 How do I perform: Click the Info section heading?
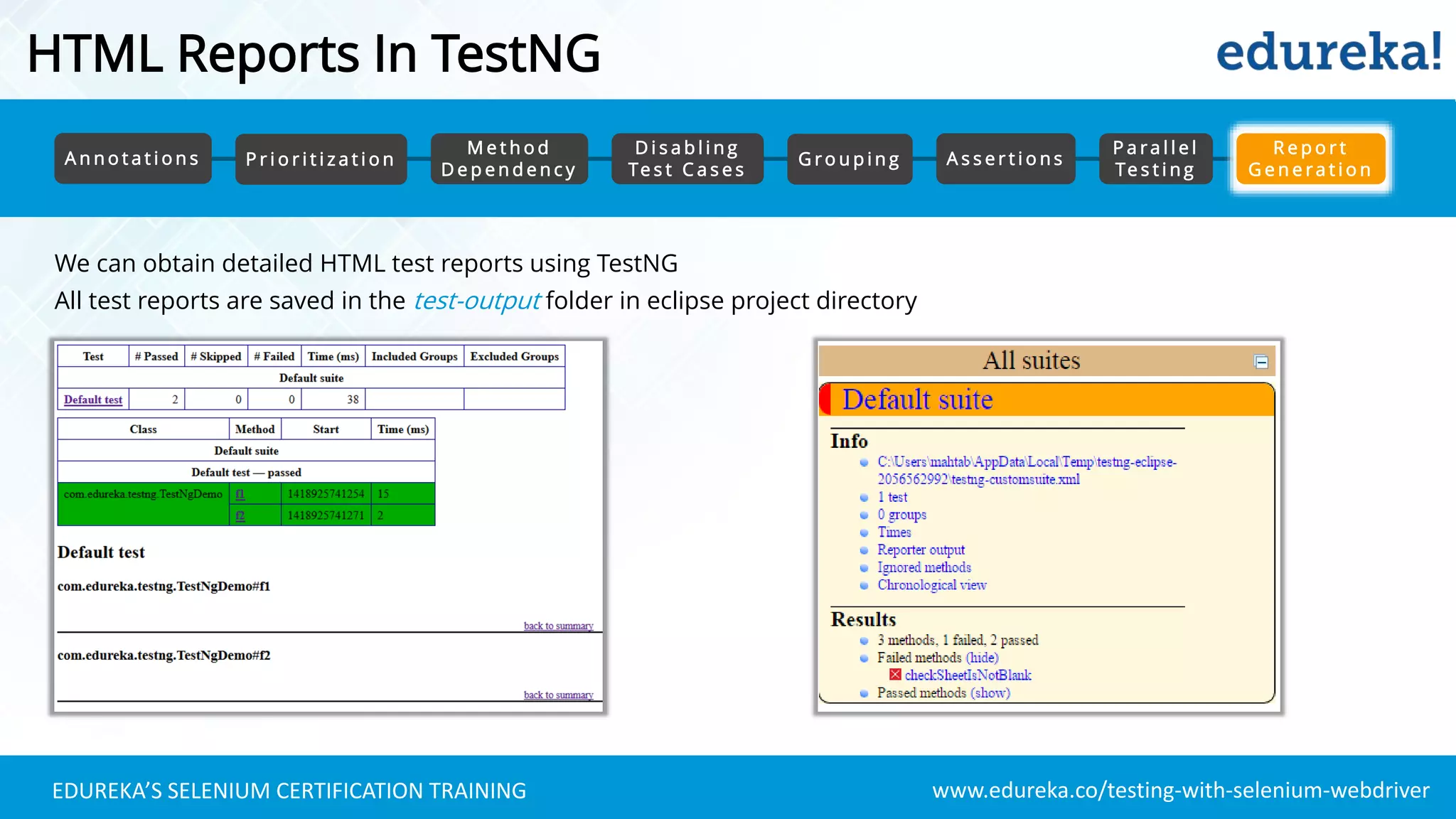click(849, 441)
